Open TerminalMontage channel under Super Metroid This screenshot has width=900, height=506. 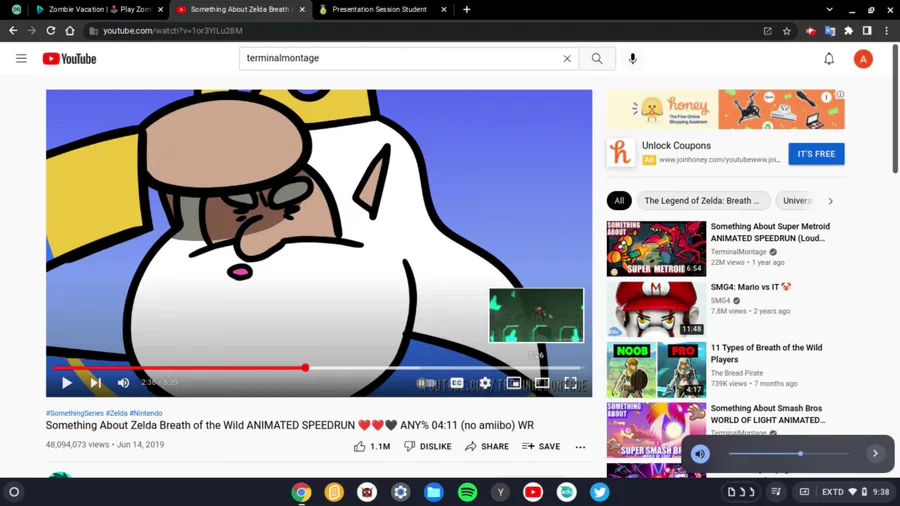pyautogui.click(x=738, y=252)
